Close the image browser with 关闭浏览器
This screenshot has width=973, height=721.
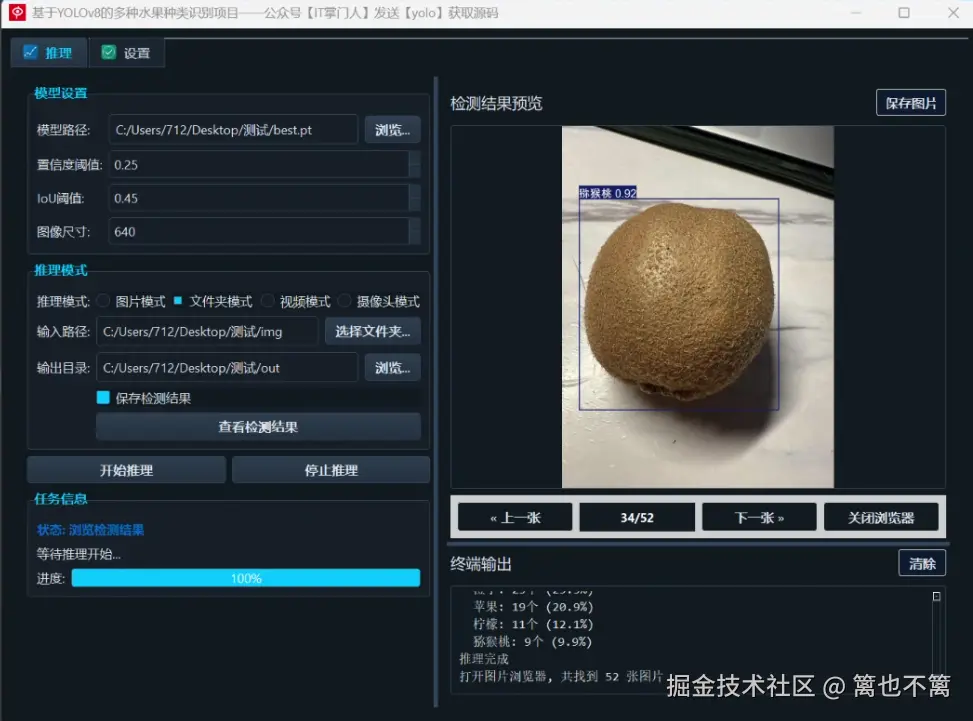881,516
